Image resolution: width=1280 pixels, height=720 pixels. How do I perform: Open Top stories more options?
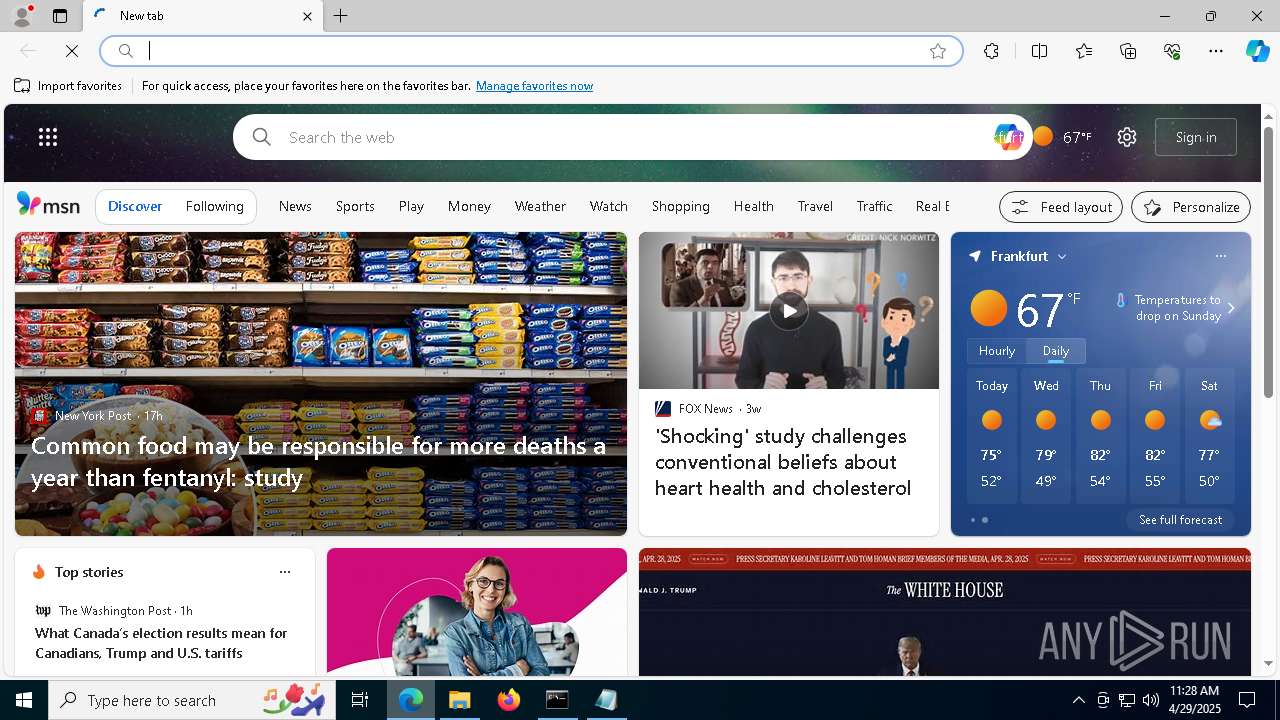(x=285, y=572)
